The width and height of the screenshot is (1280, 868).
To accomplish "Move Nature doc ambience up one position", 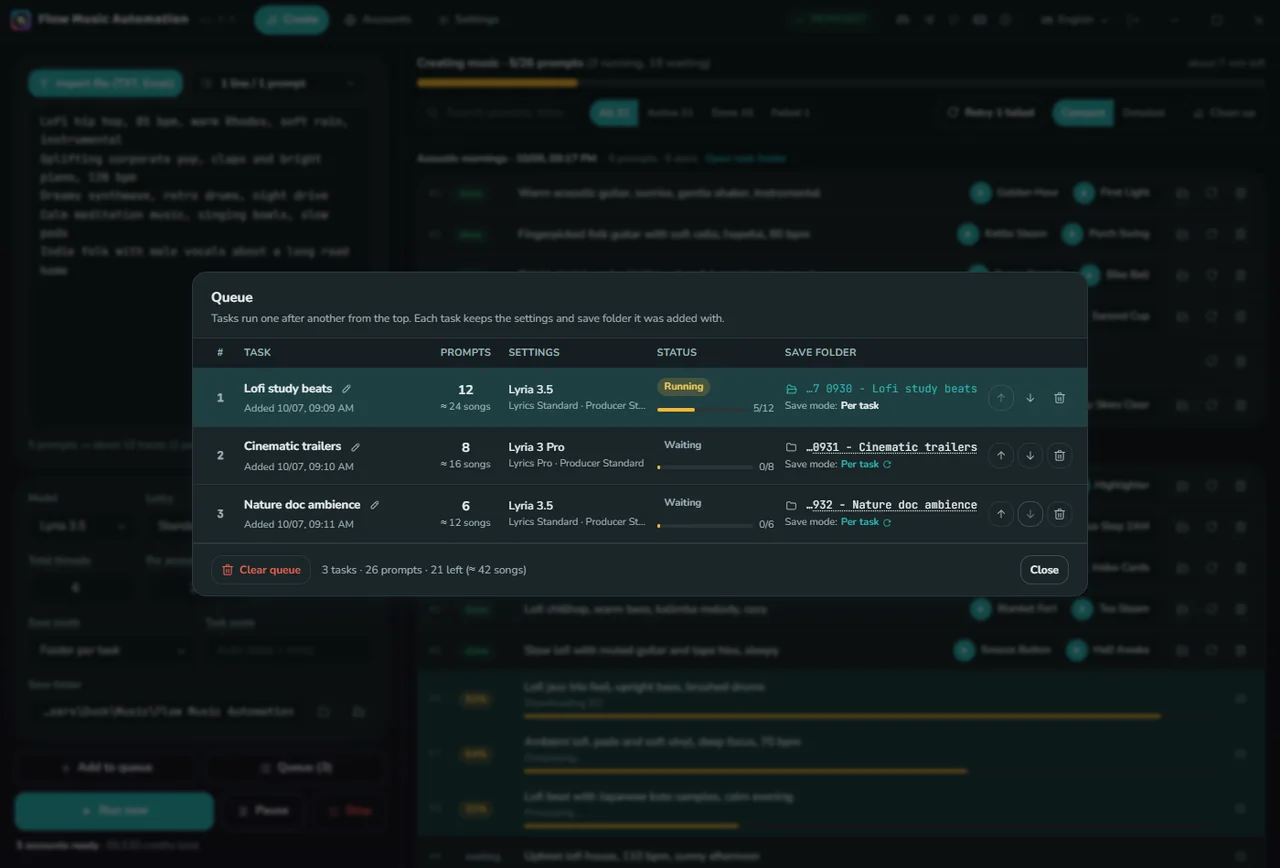I will point(1001,514).
